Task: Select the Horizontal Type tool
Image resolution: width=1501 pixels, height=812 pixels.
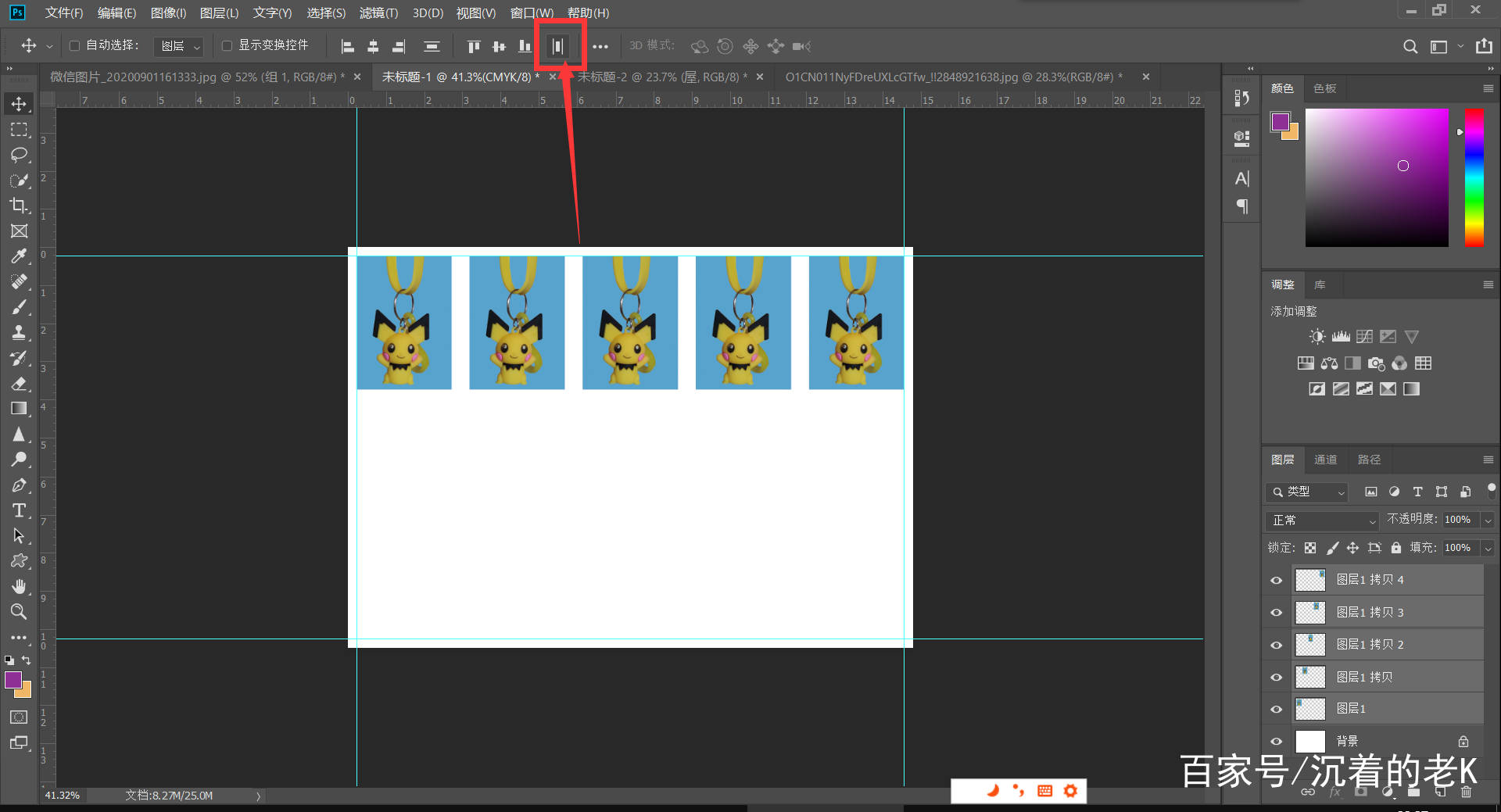Action: pos(19,510)
